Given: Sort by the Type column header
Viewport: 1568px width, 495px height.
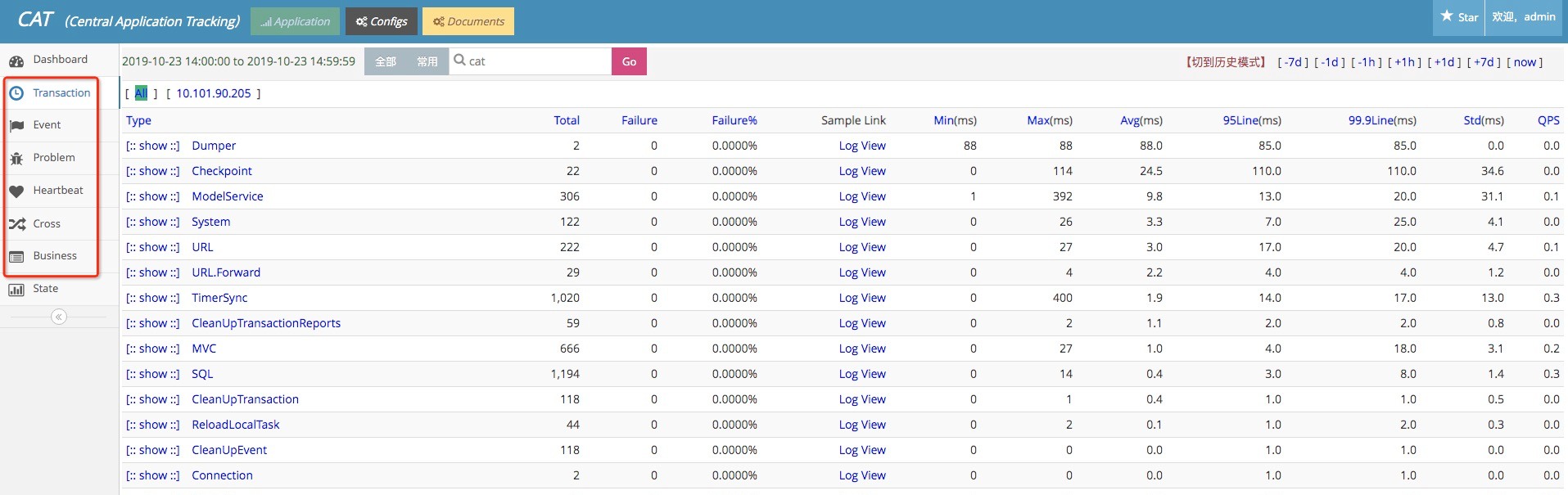Looking at the screenshot, I should pyautogui.click(x=138, y=120).
